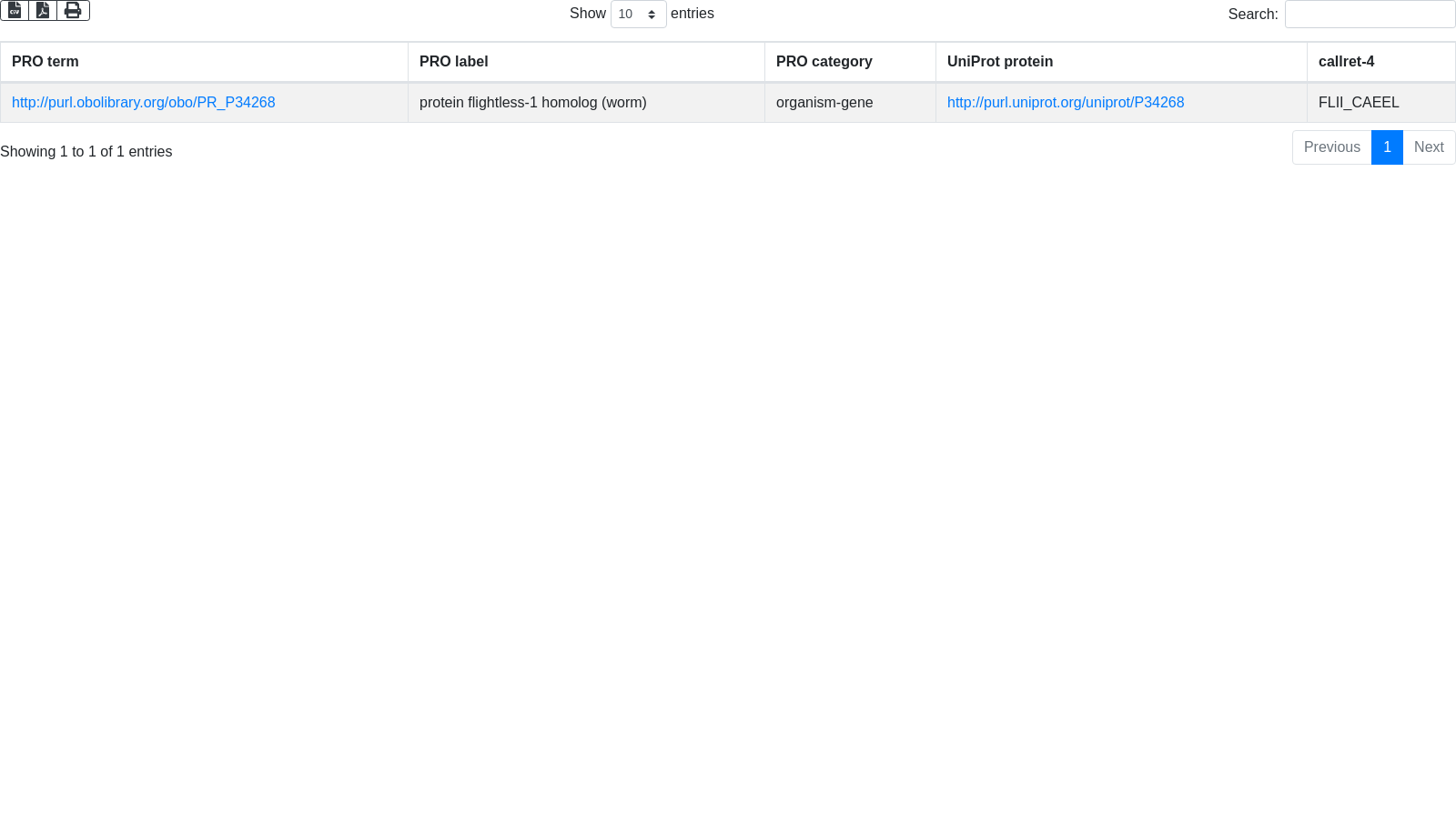Sort by the PRO category column header

[824, 62]
